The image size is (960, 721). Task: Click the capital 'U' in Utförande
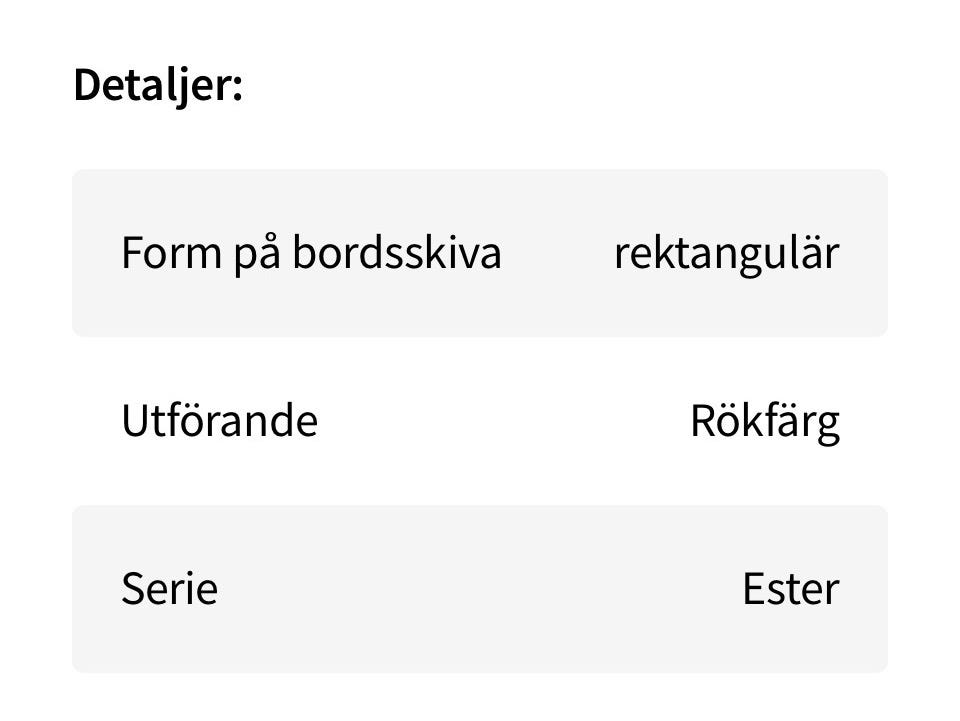[134, 422]
